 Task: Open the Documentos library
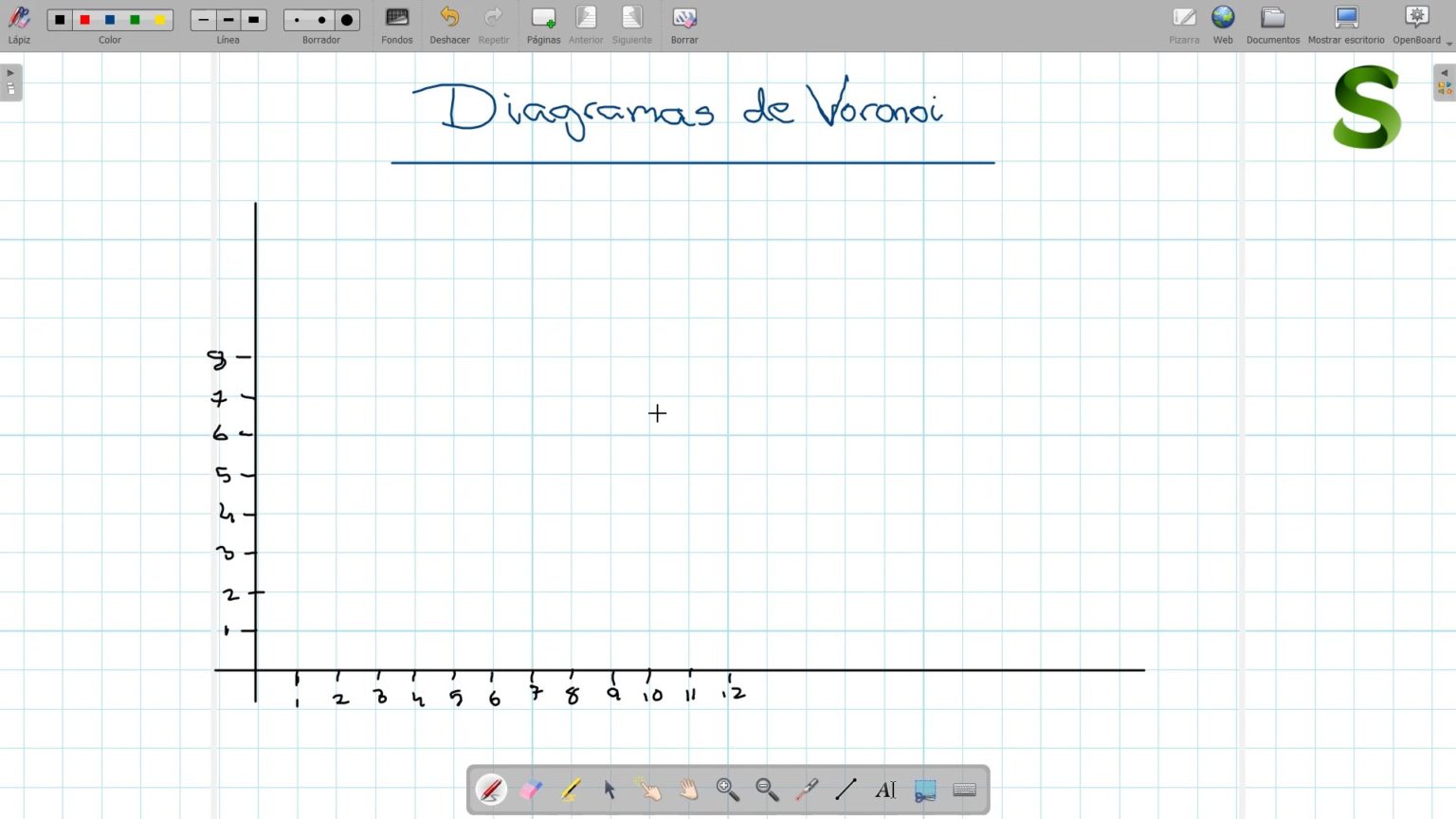click(1272, 19)
